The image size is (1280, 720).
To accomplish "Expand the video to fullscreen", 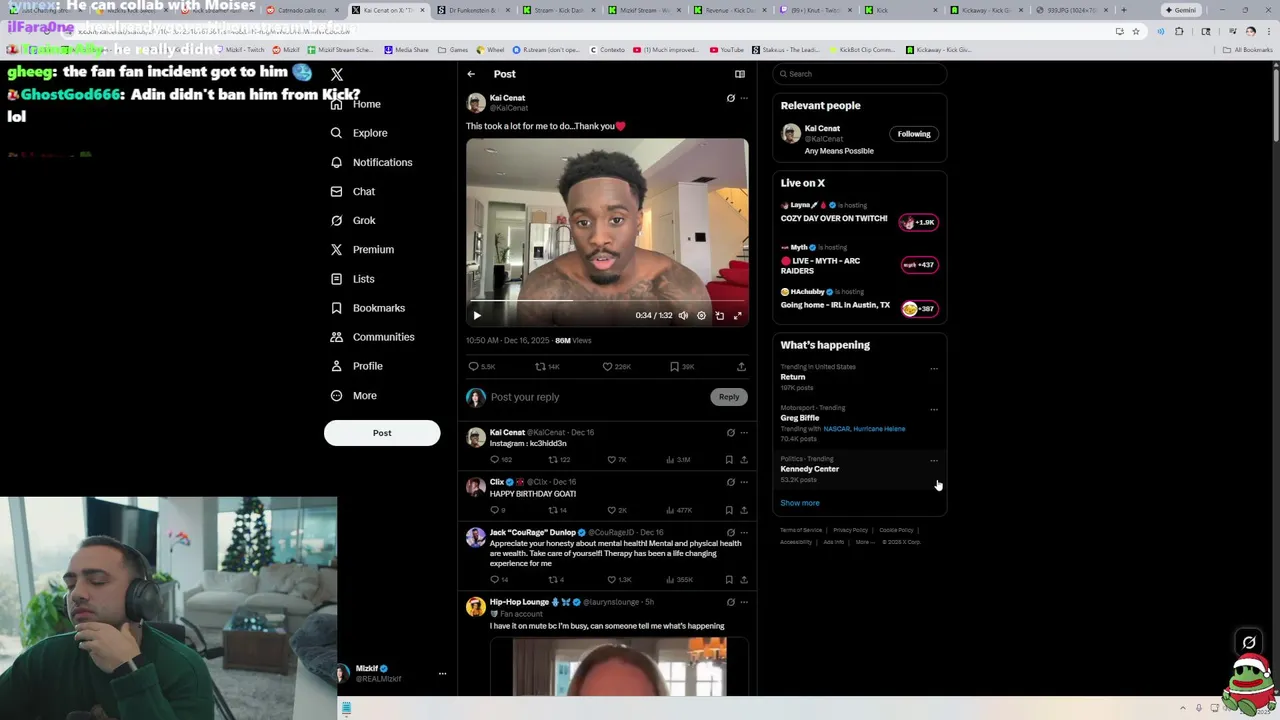I will coord(737,315).
